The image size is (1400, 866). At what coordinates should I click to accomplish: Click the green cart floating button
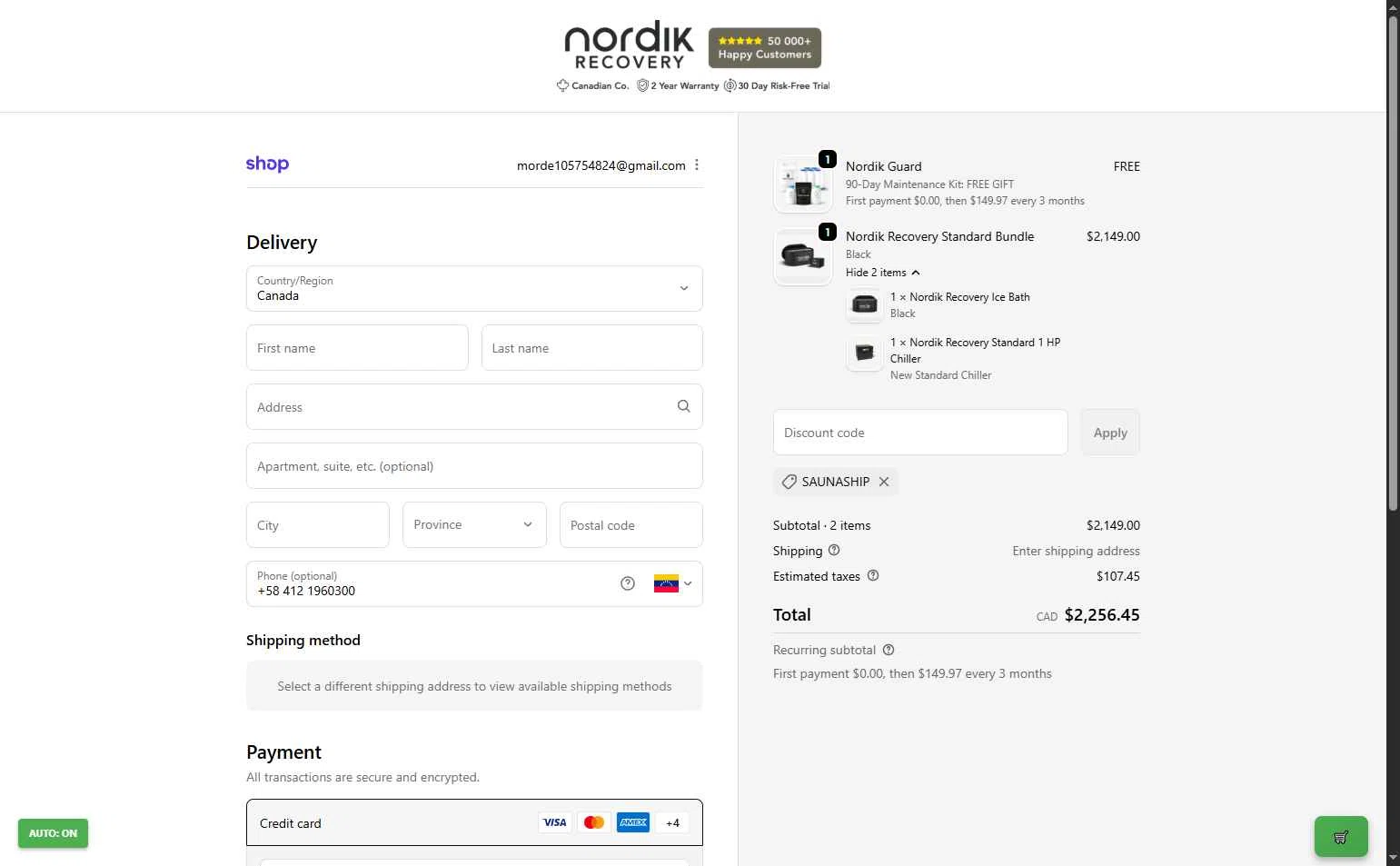pos(1341,837)
